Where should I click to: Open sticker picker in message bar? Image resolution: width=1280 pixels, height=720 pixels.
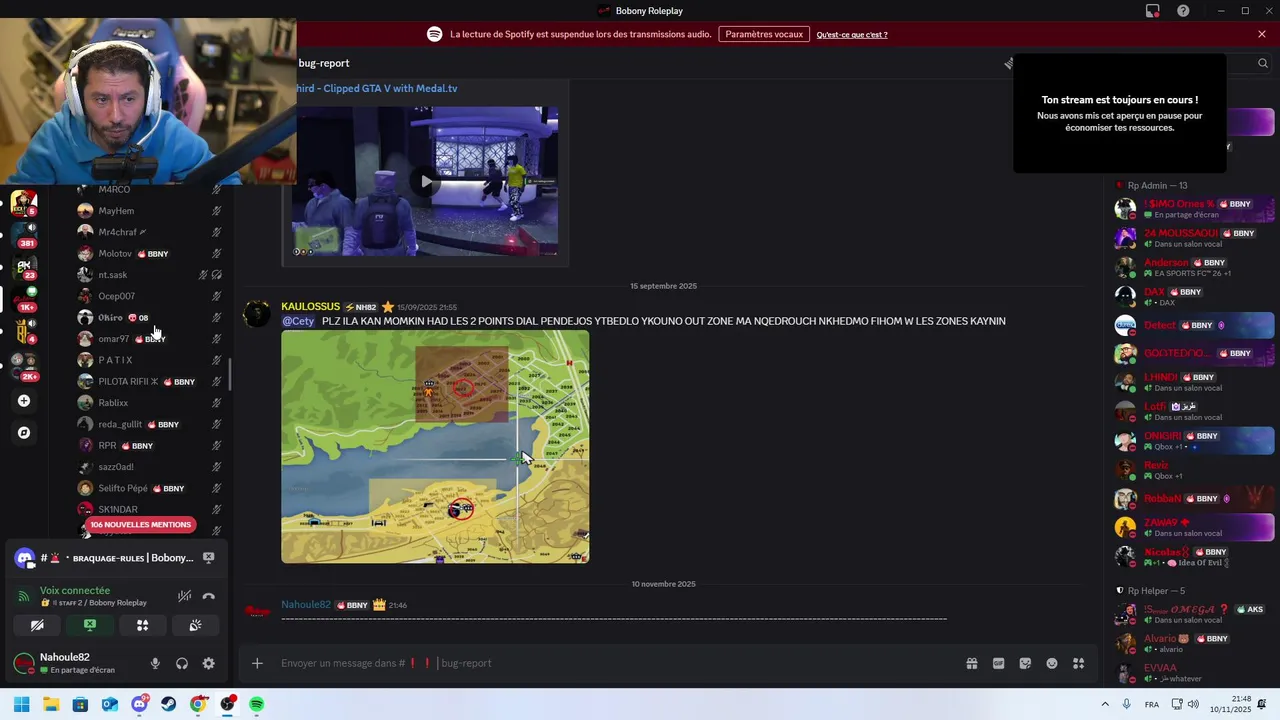tap(1025, 663)
